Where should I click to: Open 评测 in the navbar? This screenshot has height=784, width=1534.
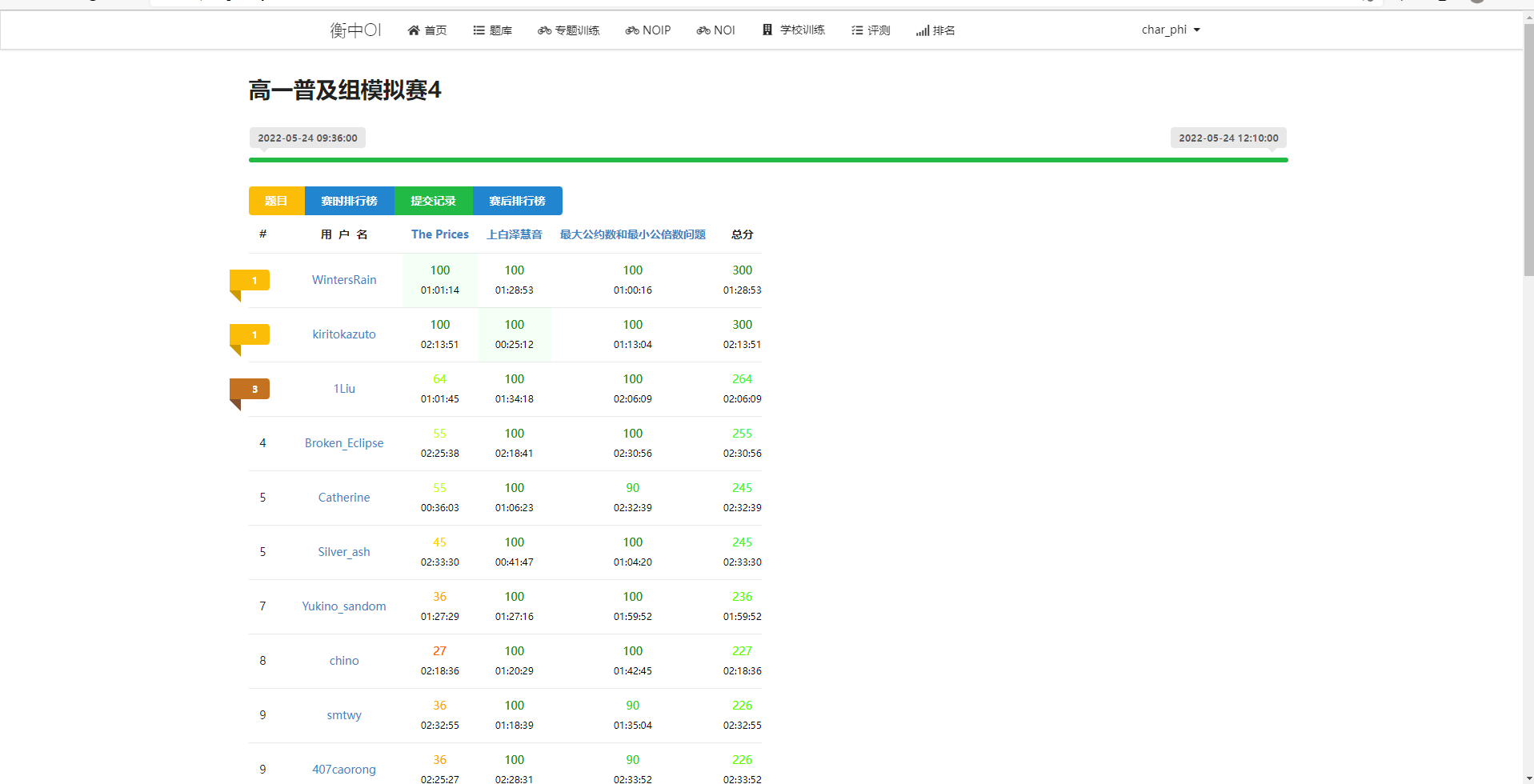pyautogui.click(x=871, y=30)
